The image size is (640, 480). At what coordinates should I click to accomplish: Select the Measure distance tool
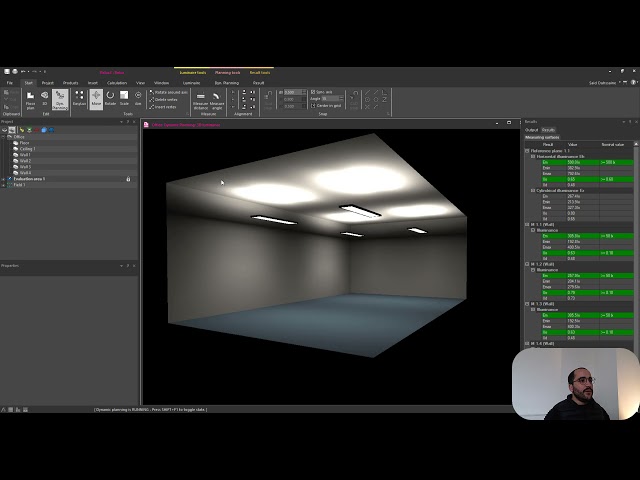point(200,100)
